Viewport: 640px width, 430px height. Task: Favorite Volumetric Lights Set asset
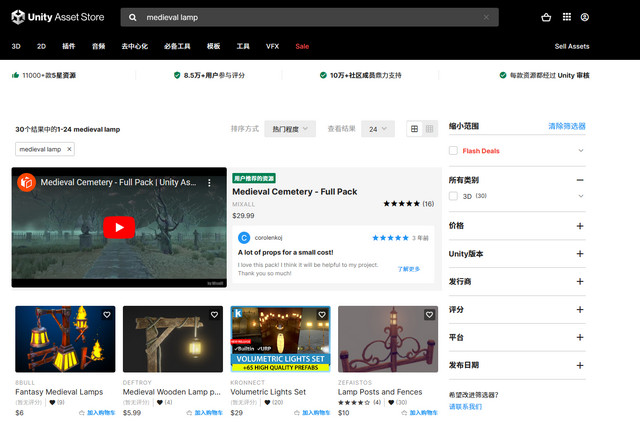point(322,315)
